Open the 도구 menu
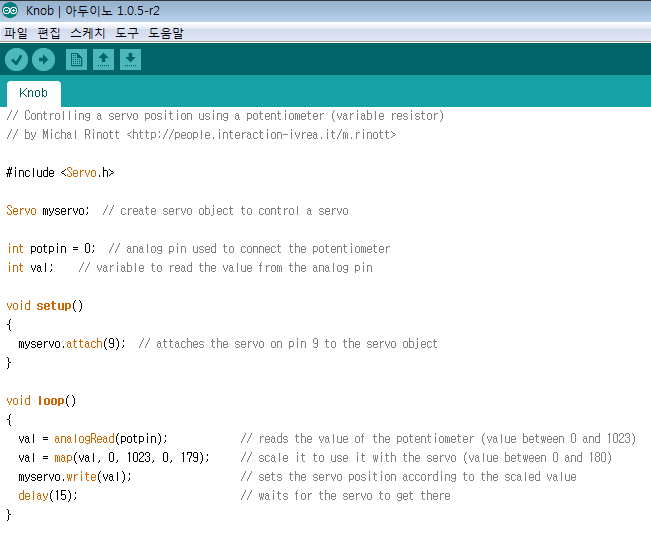Viewport: 651px width, 537px height. (x=127, y=33)
